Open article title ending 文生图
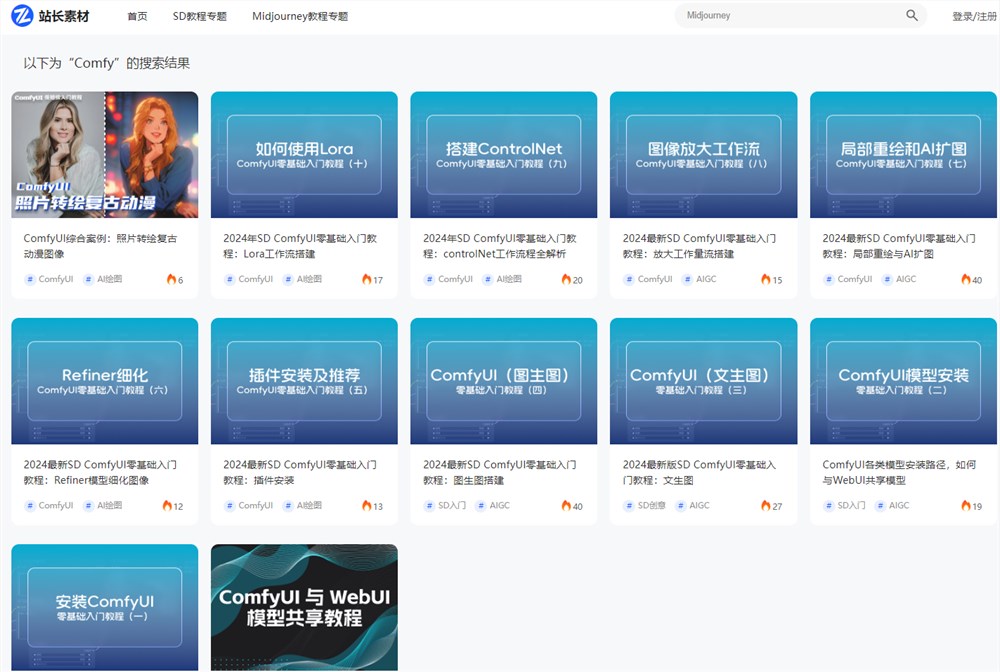 click(x=699, y=472)
